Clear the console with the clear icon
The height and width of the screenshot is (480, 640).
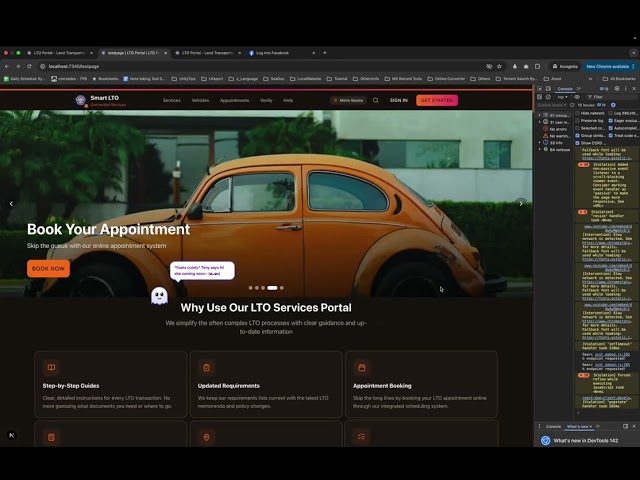548,97
